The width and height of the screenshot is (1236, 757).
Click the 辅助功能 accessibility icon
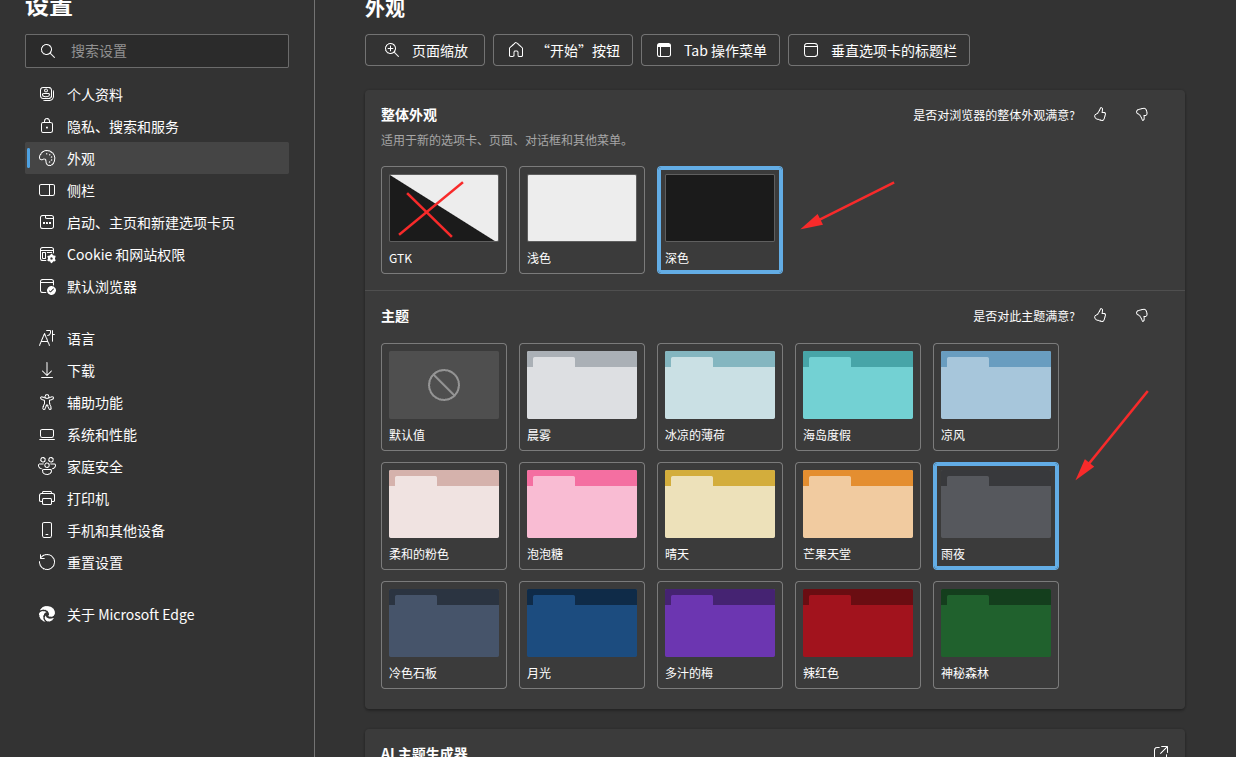click(46, 403)
